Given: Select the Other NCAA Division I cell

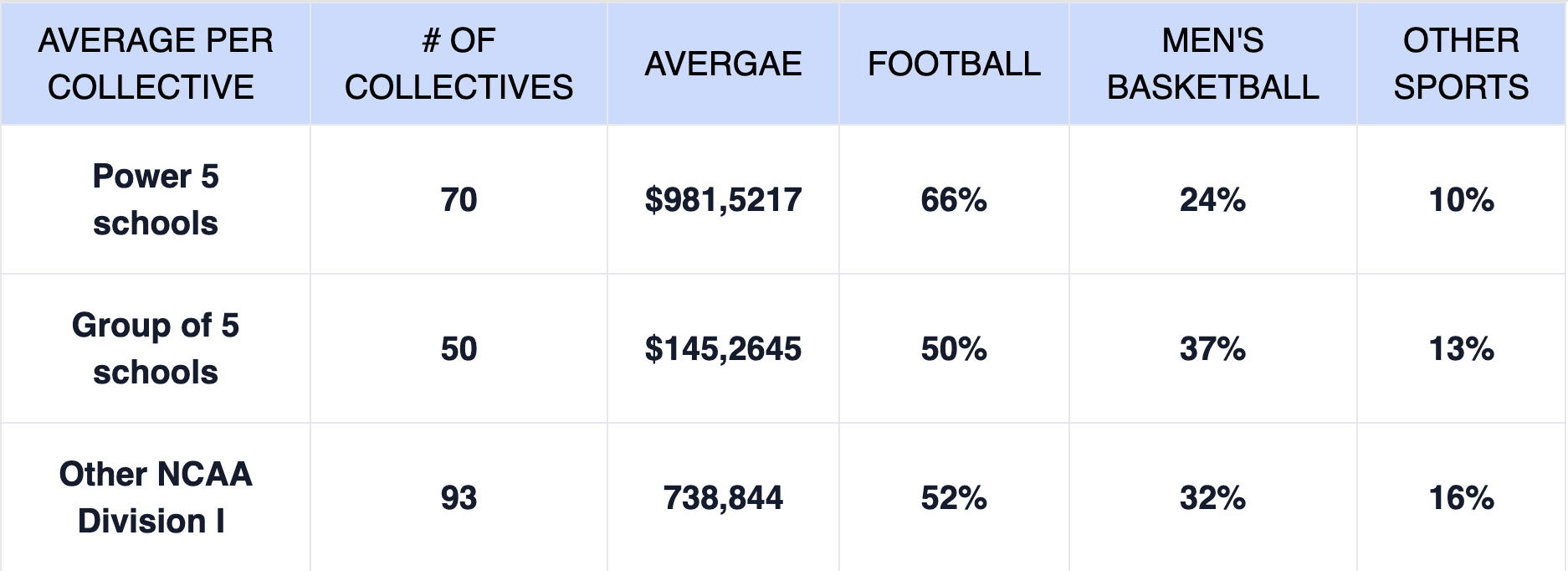Looking at the screenshot, I should click(156, 497).
